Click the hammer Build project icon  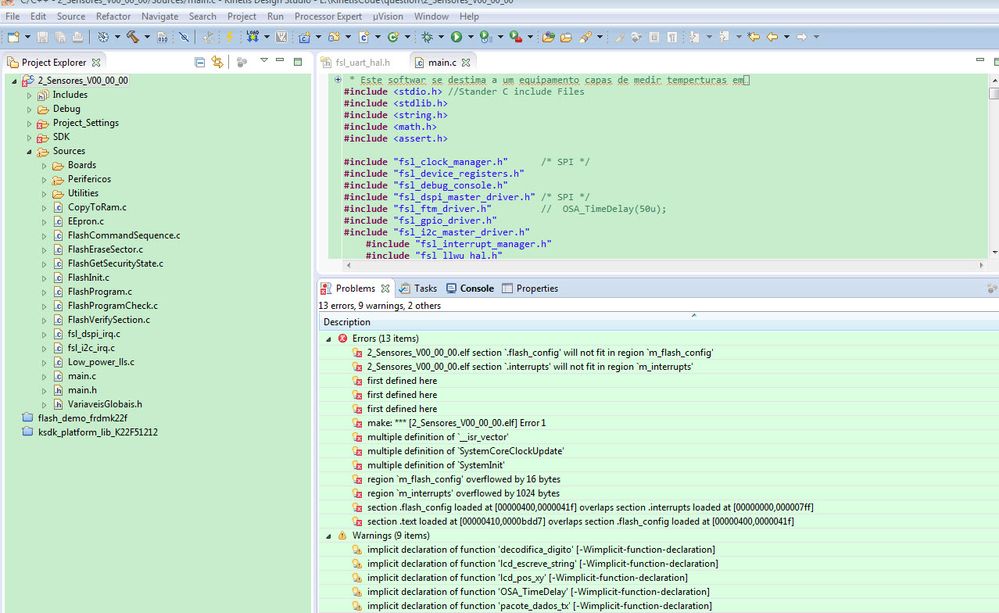[133, 37]
